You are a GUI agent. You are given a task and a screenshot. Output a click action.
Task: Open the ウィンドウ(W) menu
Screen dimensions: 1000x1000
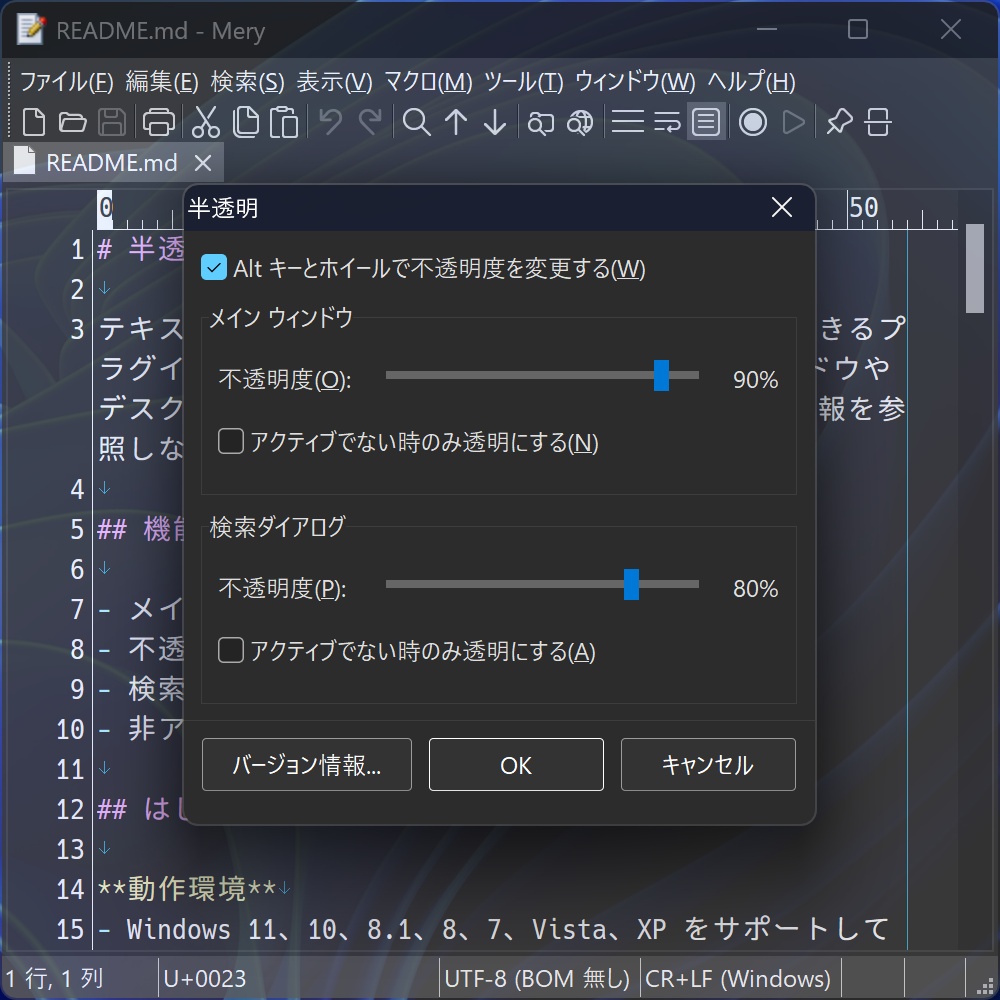(635, 82)
